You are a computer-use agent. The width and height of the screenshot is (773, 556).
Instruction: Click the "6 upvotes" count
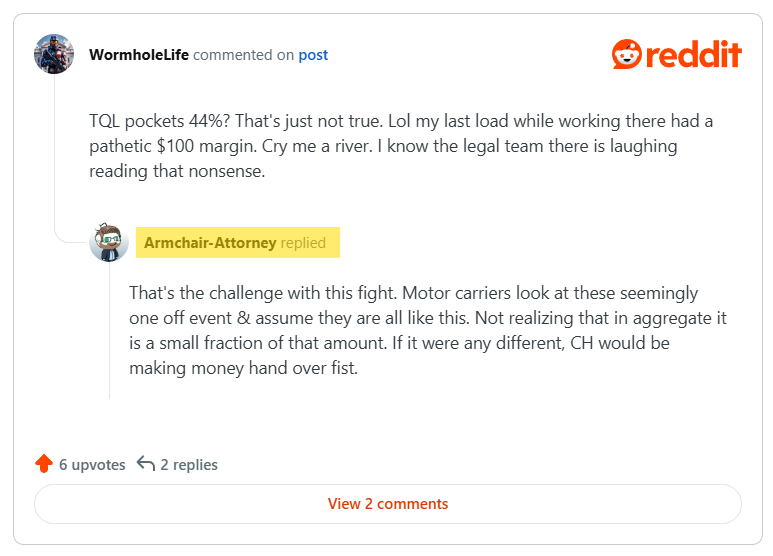[x=92, y=464]
